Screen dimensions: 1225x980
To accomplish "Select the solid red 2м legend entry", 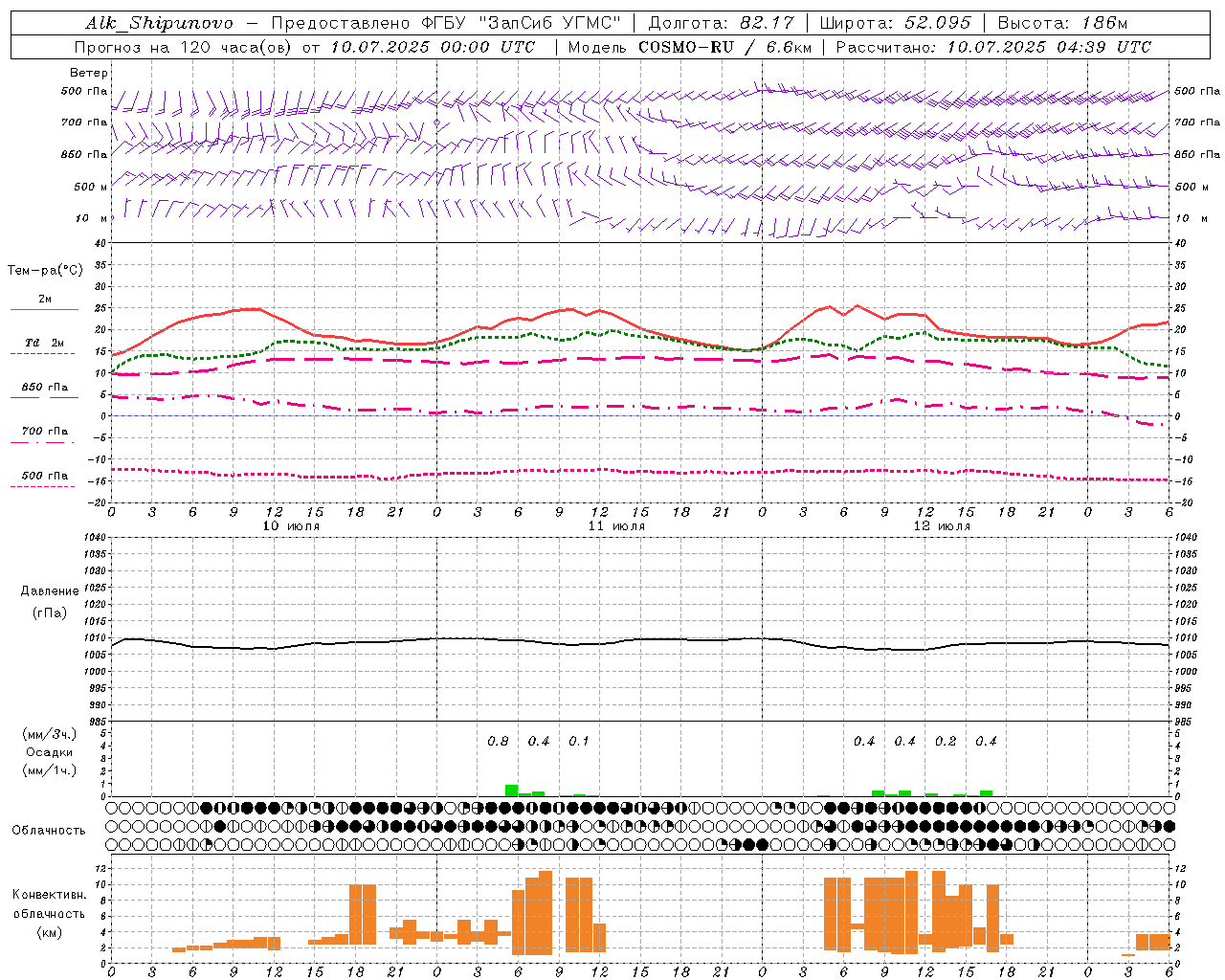I will pyautogui.click(x=44, y=302).
